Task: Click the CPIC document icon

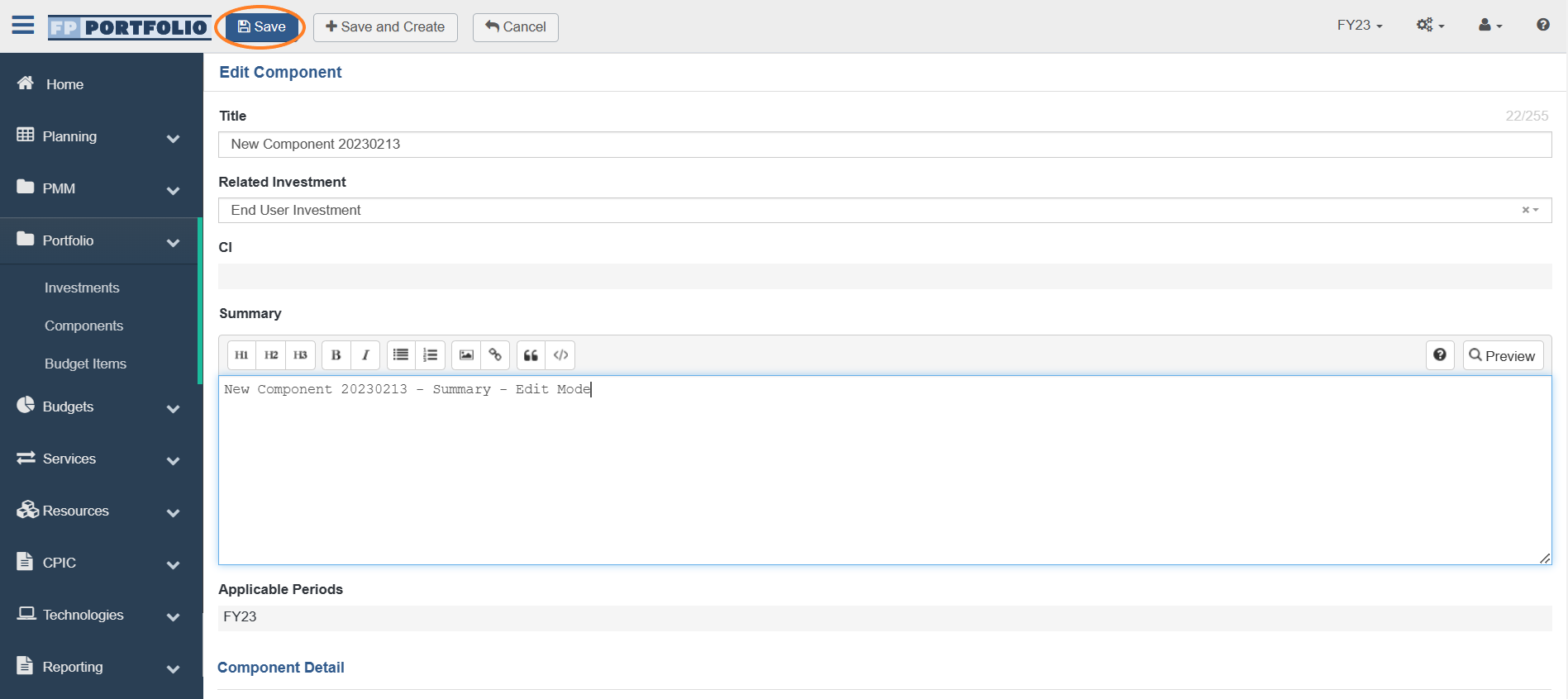Action: point(25,561)
